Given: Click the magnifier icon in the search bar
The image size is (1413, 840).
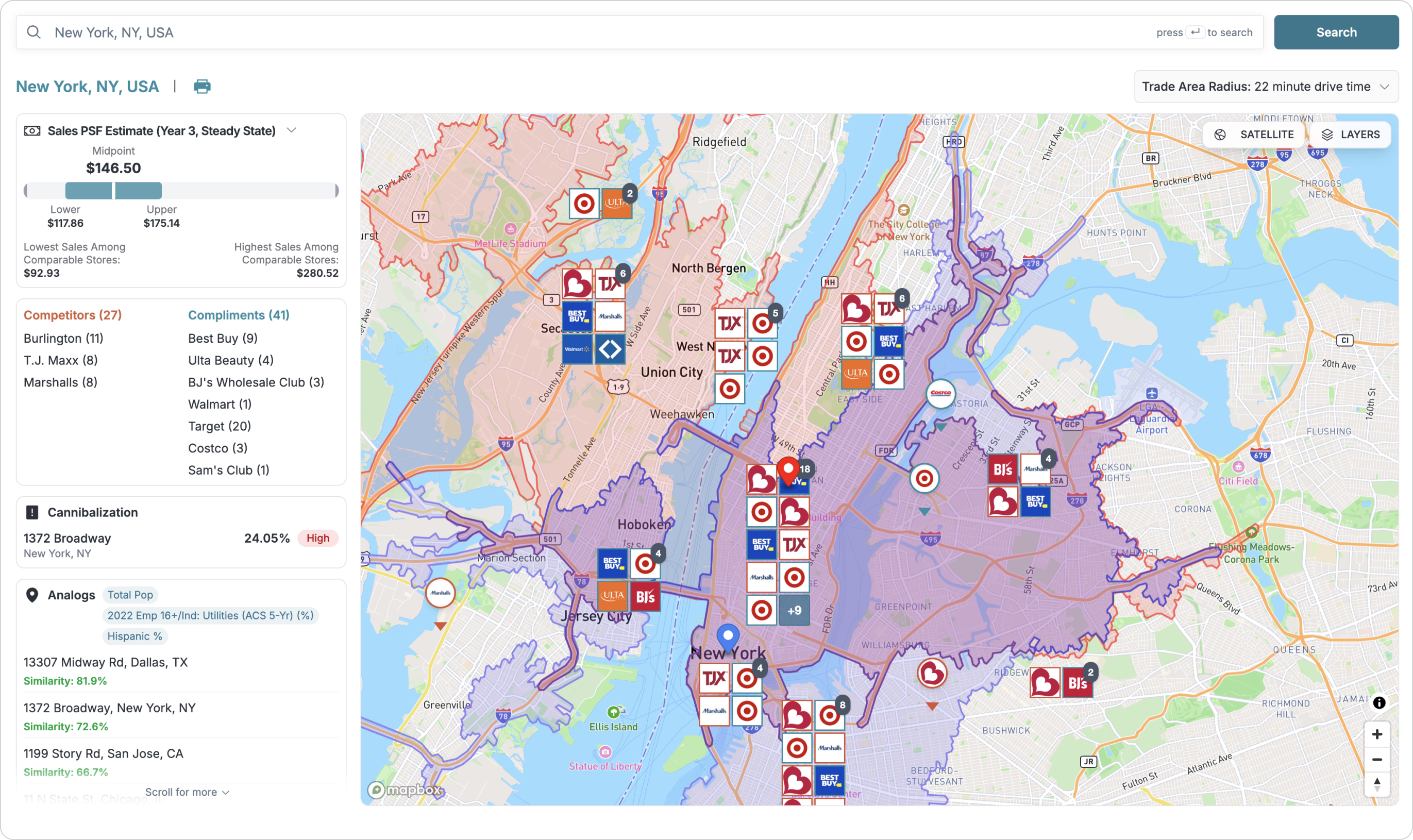Looking at the screenshot, I should pyautogui.click(x=34, y=32).
